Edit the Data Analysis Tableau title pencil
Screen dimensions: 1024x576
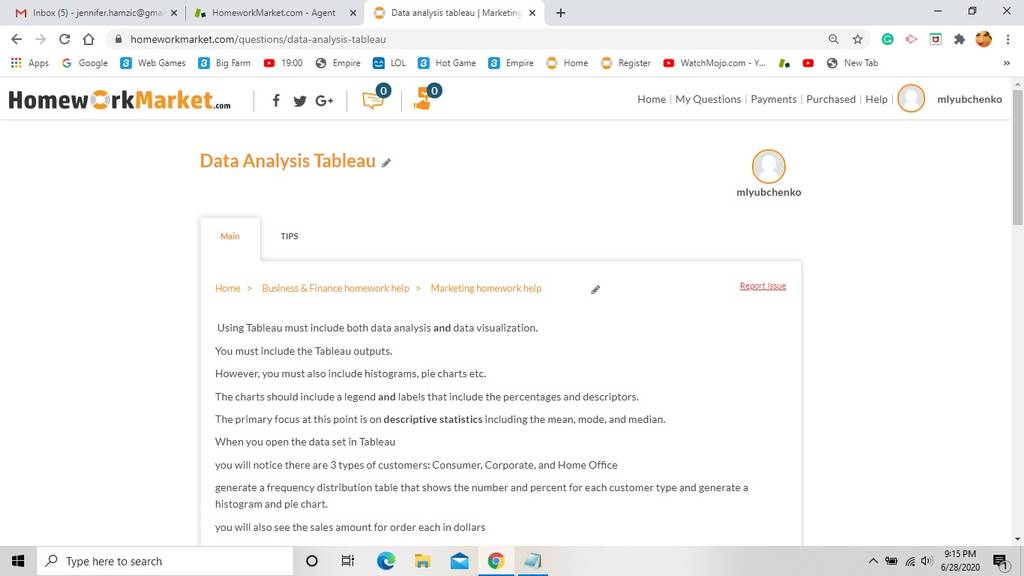coord(387,163)
